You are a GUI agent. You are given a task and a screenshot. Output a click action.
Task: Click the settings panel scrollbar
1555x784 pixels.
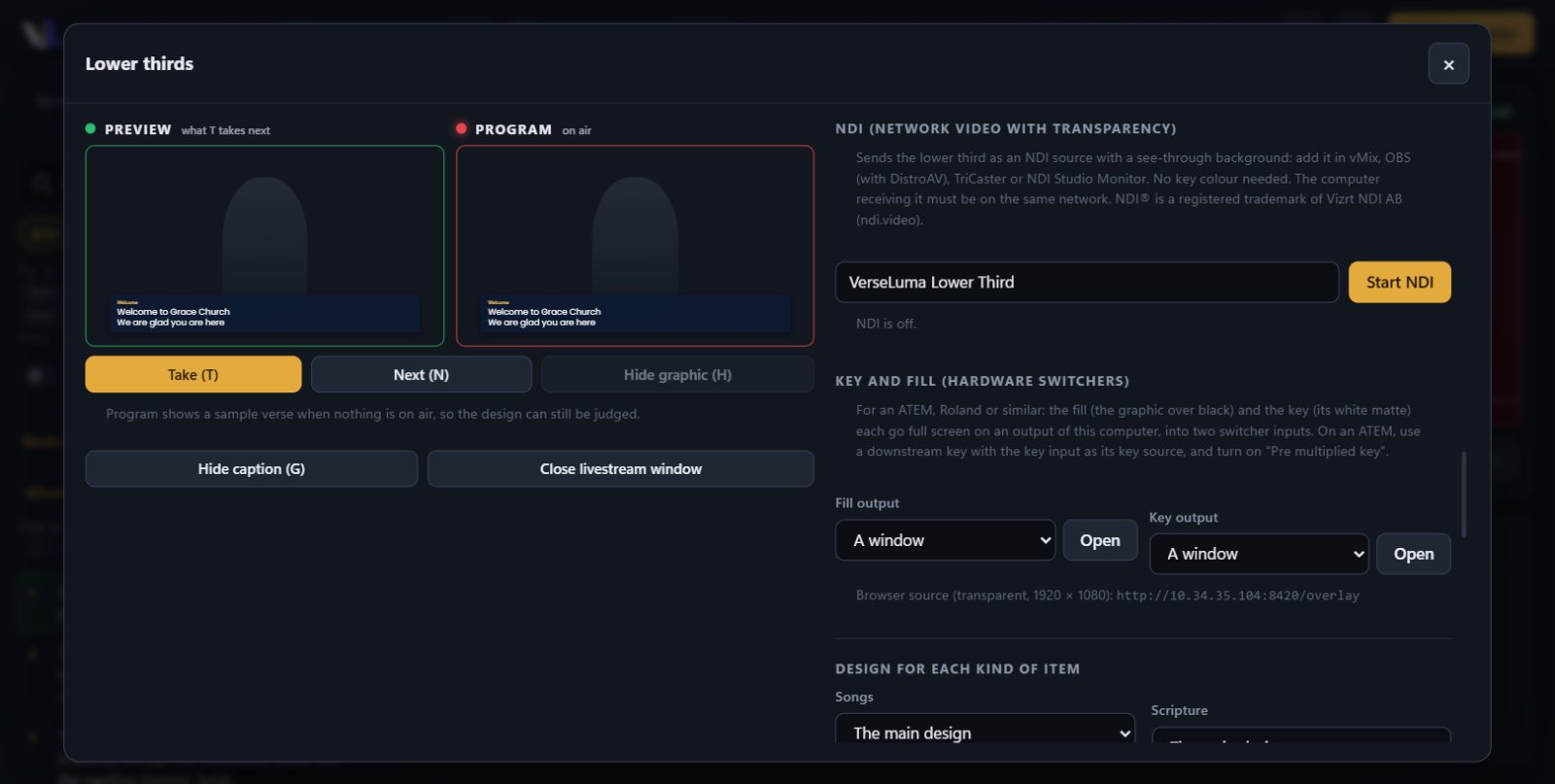pos(1464,494)
